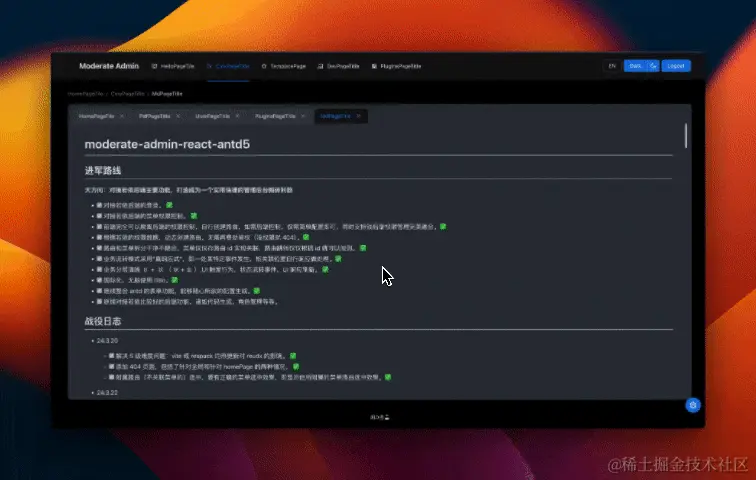The height and width of the screenshot is (480, 756).
Task: Click the Moderate Admin logo title
Action: 109,66
